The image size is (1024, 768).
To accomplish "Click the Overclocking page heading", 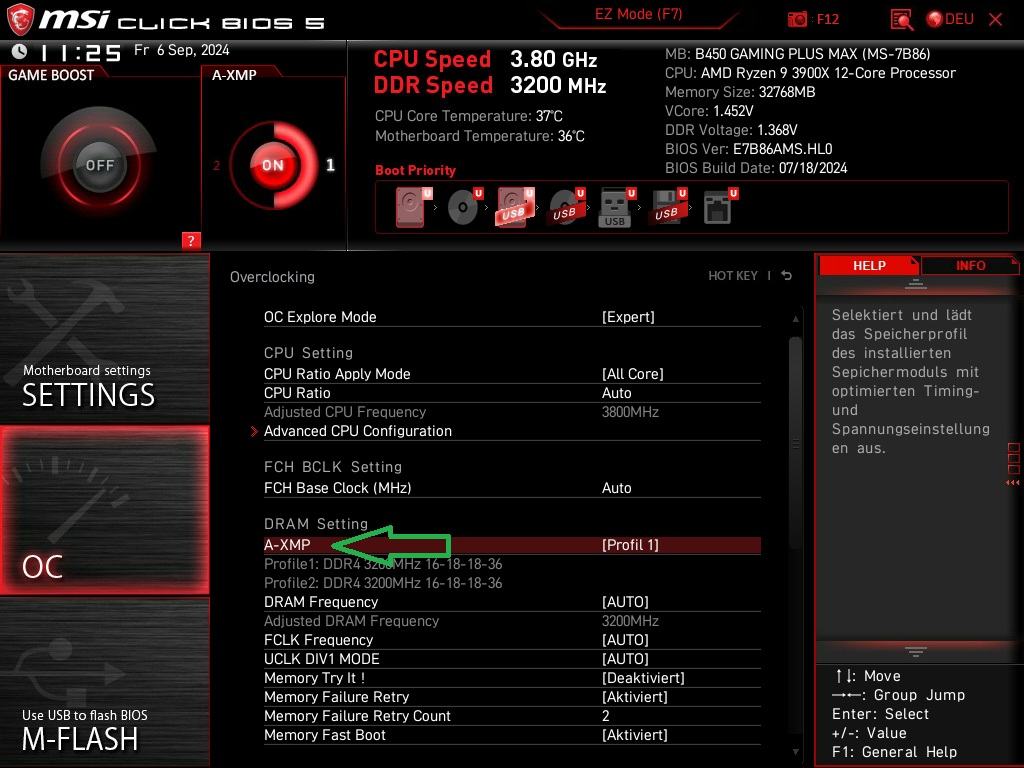I will pos(272,277).
